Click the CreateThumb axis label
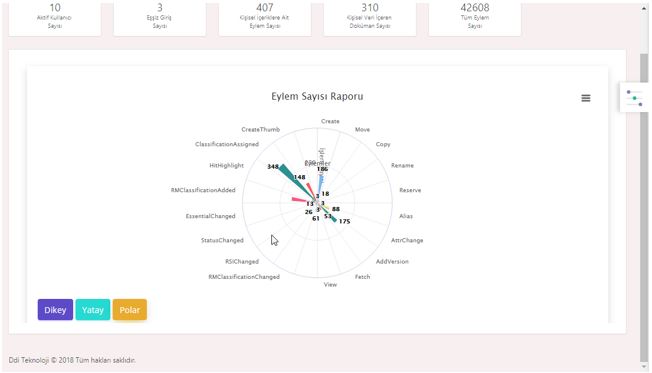Viewport: 652px width, 373px height. pos(261,129)
